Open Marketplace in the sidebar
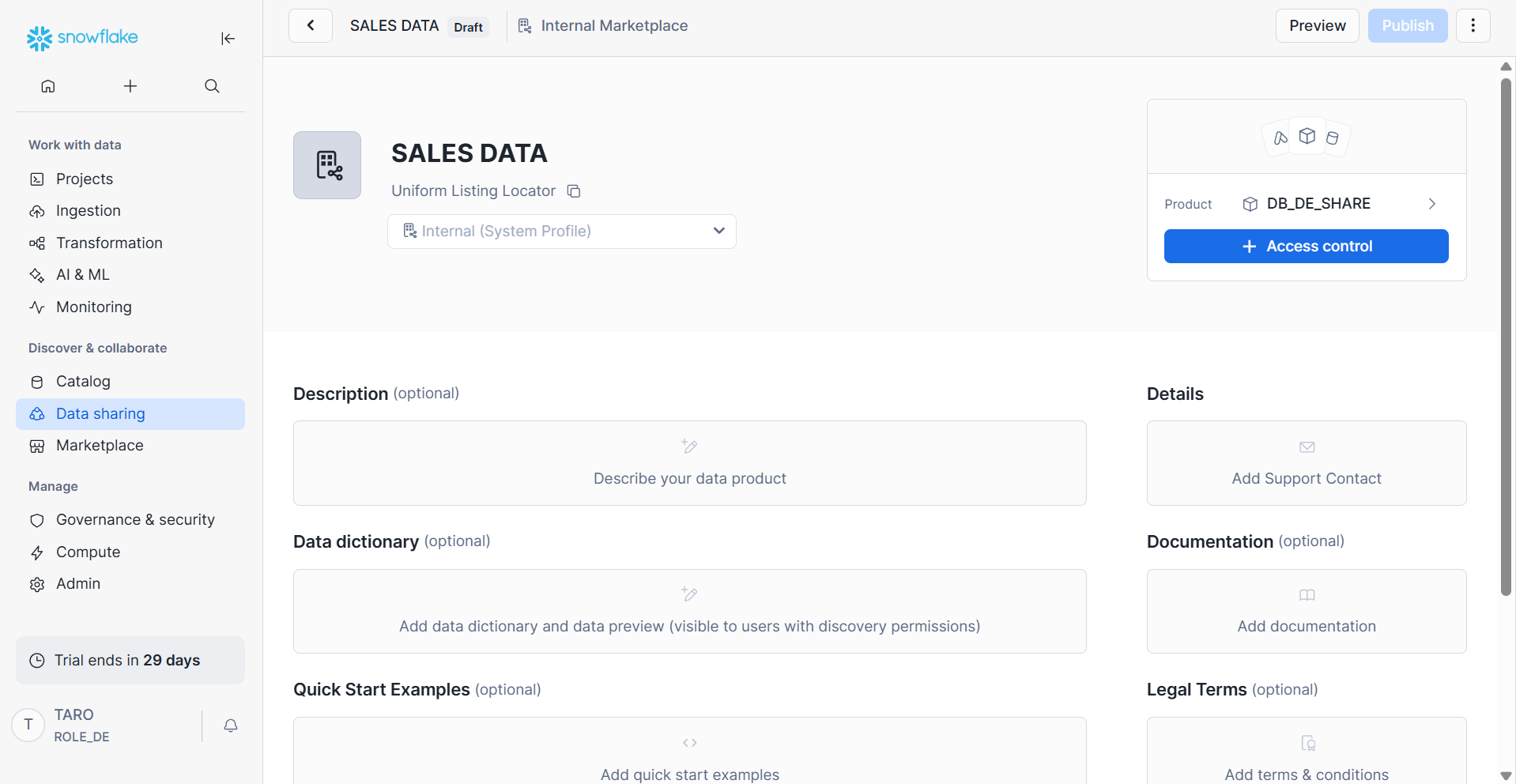 100,446
